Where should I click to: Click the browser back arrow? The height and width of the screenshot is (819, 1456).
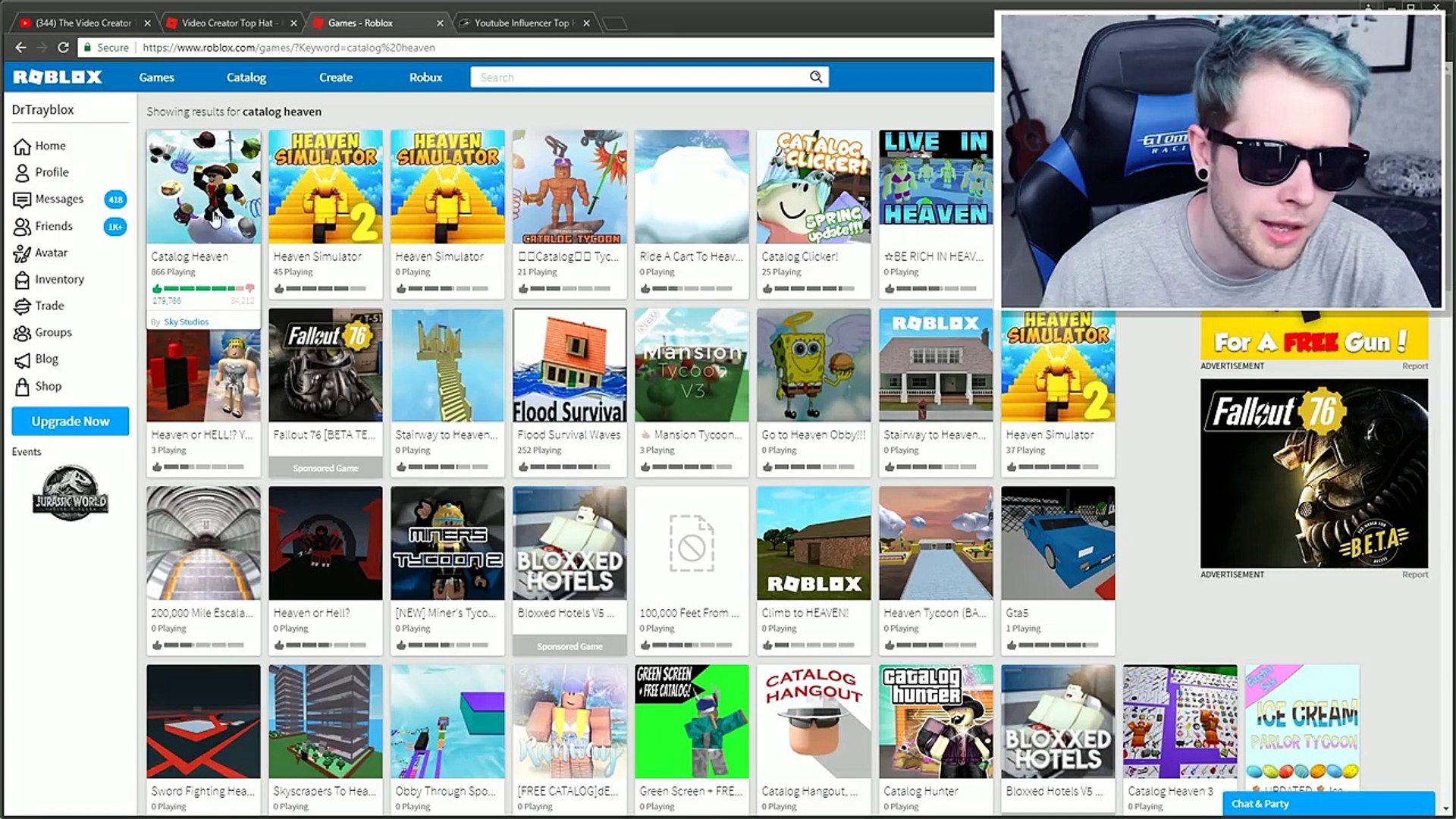click(20, 48)
